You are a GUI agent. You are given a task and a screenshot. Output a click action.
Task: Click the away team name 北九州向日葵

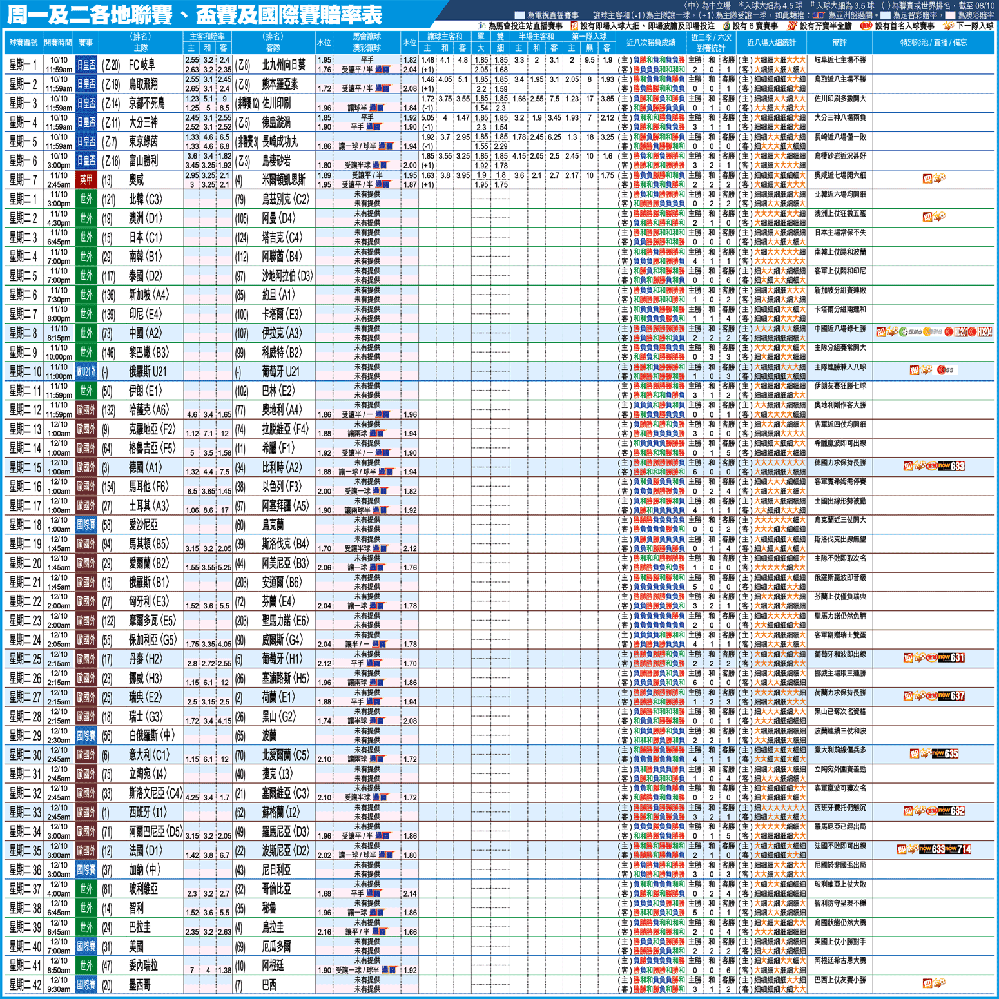[284, 64]
